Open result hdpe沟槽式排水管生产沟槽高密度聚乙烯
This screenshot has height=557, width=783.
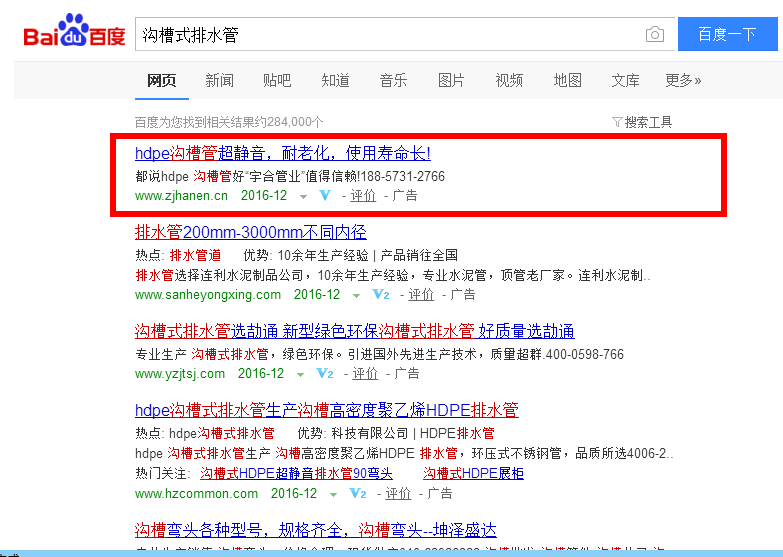(x=327, y=410)
